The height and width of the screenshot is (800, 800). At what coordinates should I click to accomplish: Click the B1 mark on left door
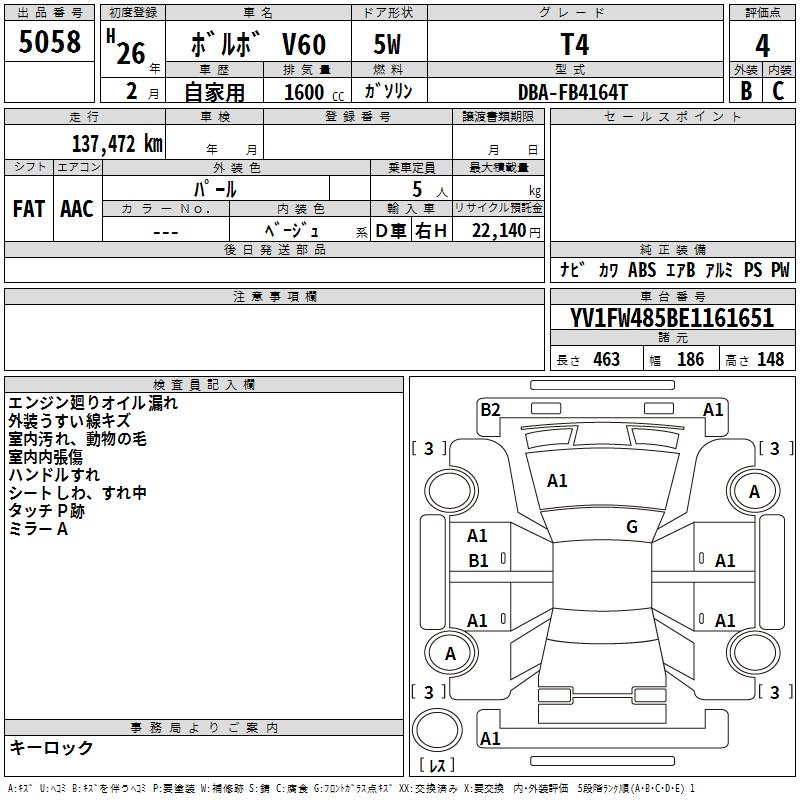(x=478, y=561)
